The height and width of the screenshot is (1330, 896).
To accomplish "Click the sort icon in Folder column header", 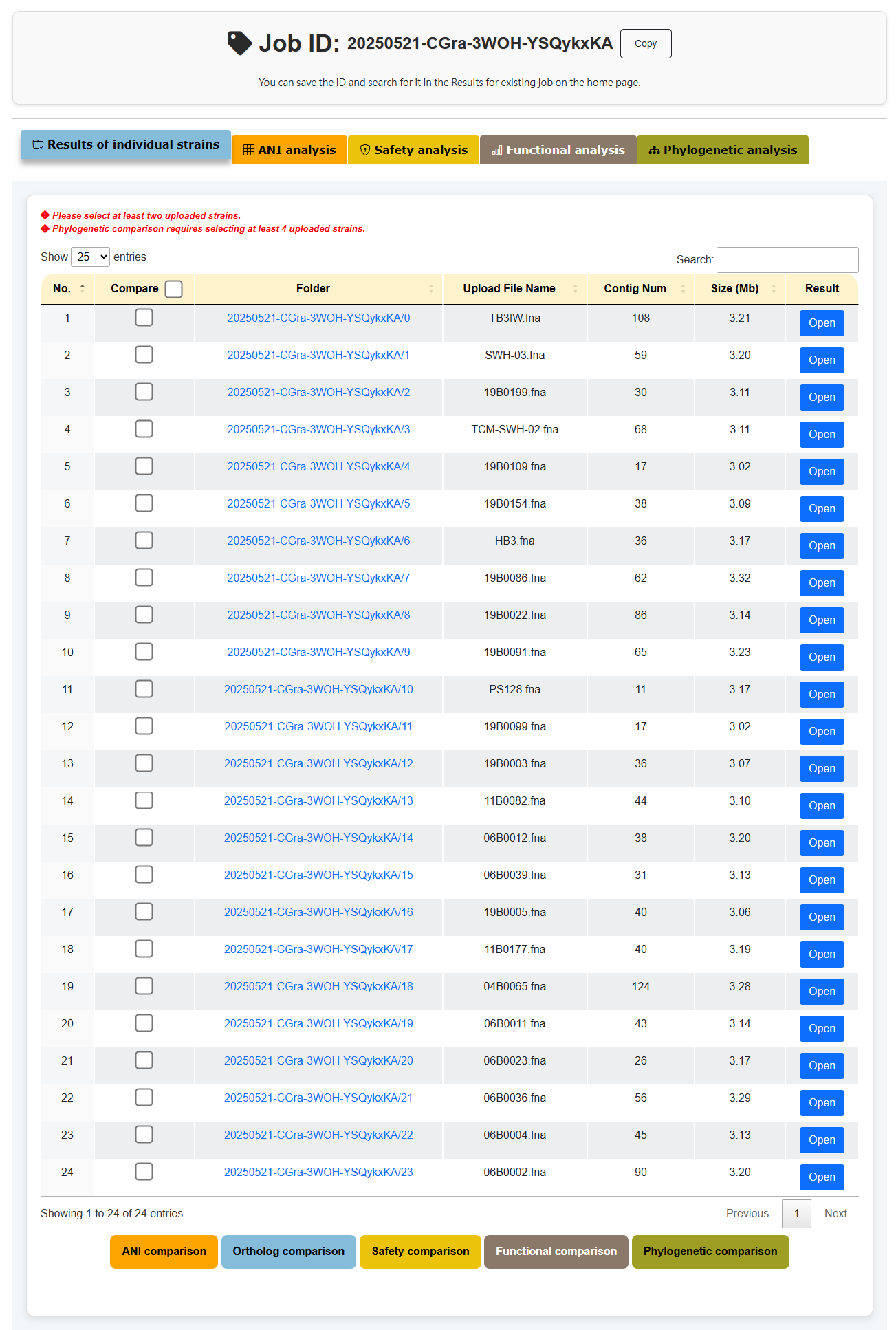I will (x=431, y=289).
